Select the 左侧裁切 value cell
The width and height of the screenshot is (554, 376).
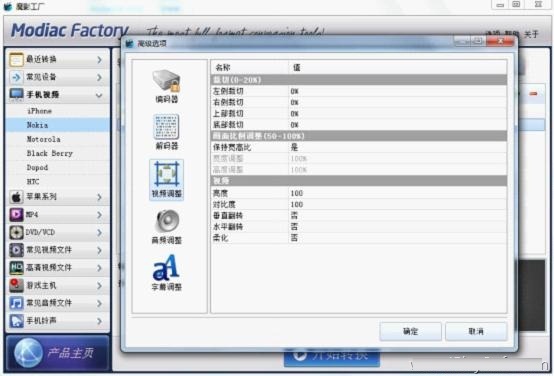[x=397, y=91]
